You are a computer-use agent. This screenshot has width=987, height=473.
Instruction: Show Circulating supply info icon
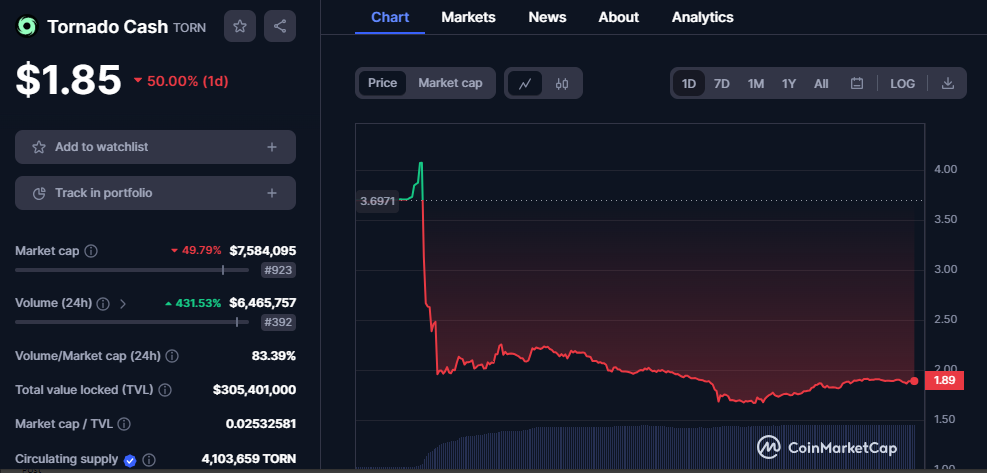coord(150,460)
